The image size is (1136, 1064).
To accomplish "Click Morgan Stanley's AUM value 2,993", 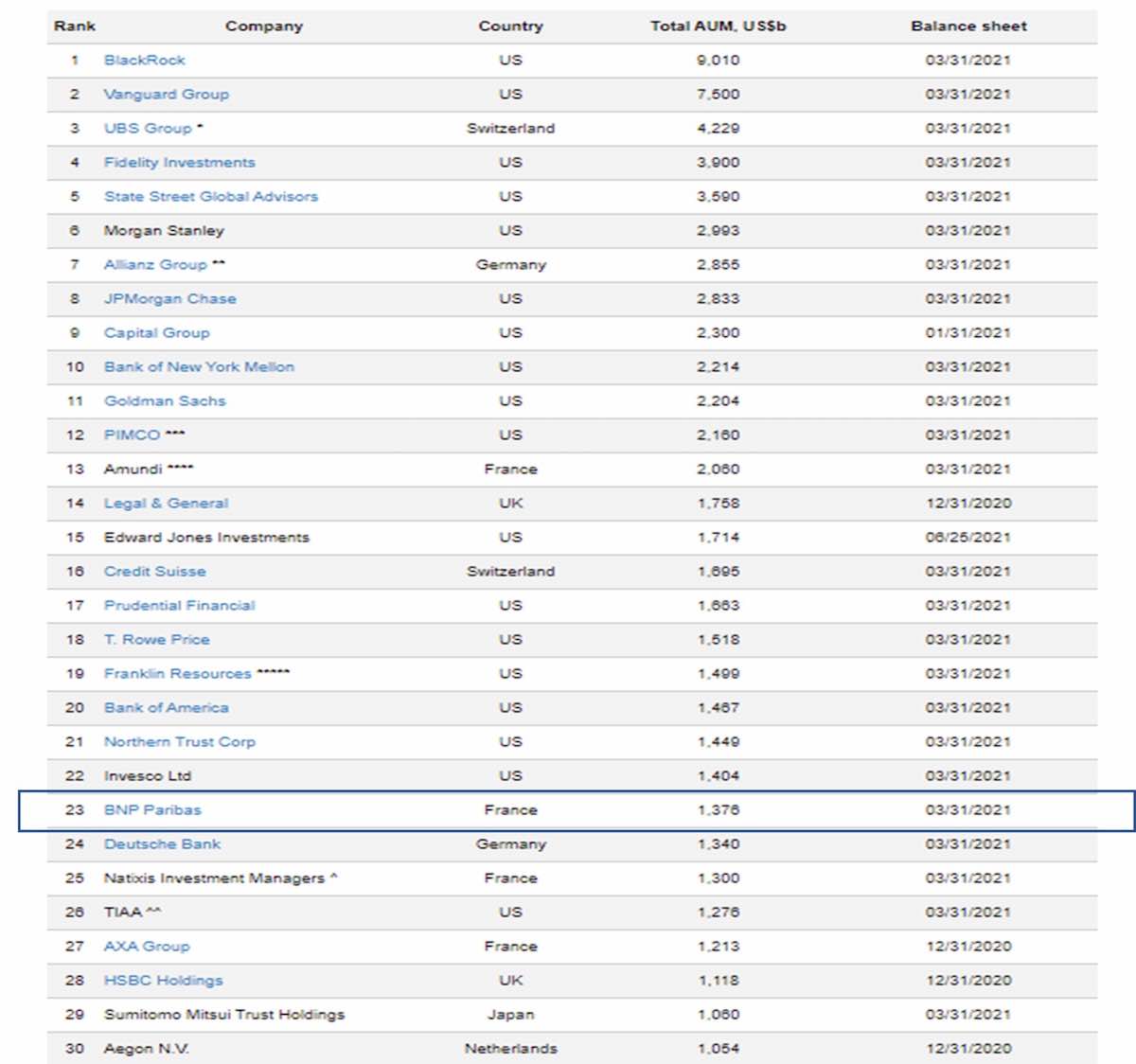I will 719,230.
